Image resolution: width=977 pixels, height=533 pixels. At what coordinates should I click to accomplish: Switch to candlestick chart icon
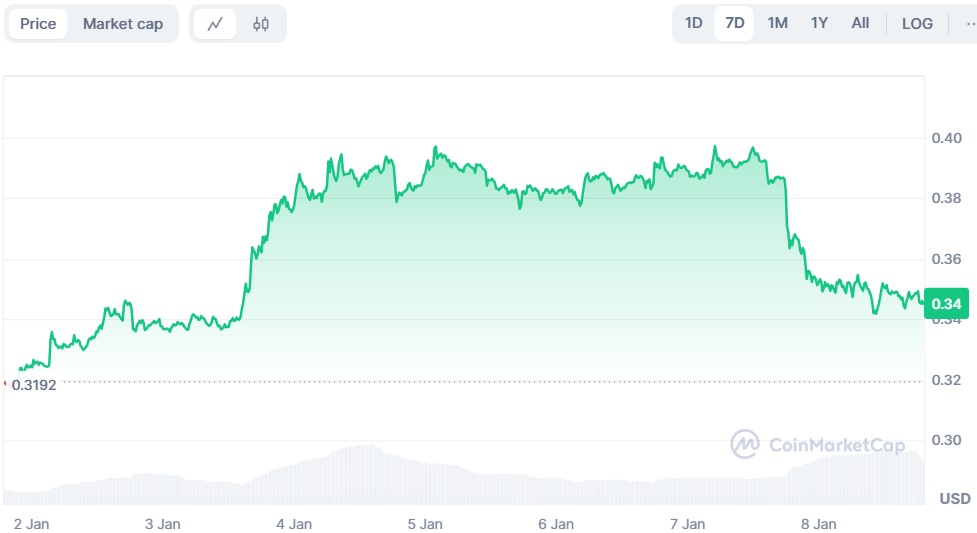261,24
